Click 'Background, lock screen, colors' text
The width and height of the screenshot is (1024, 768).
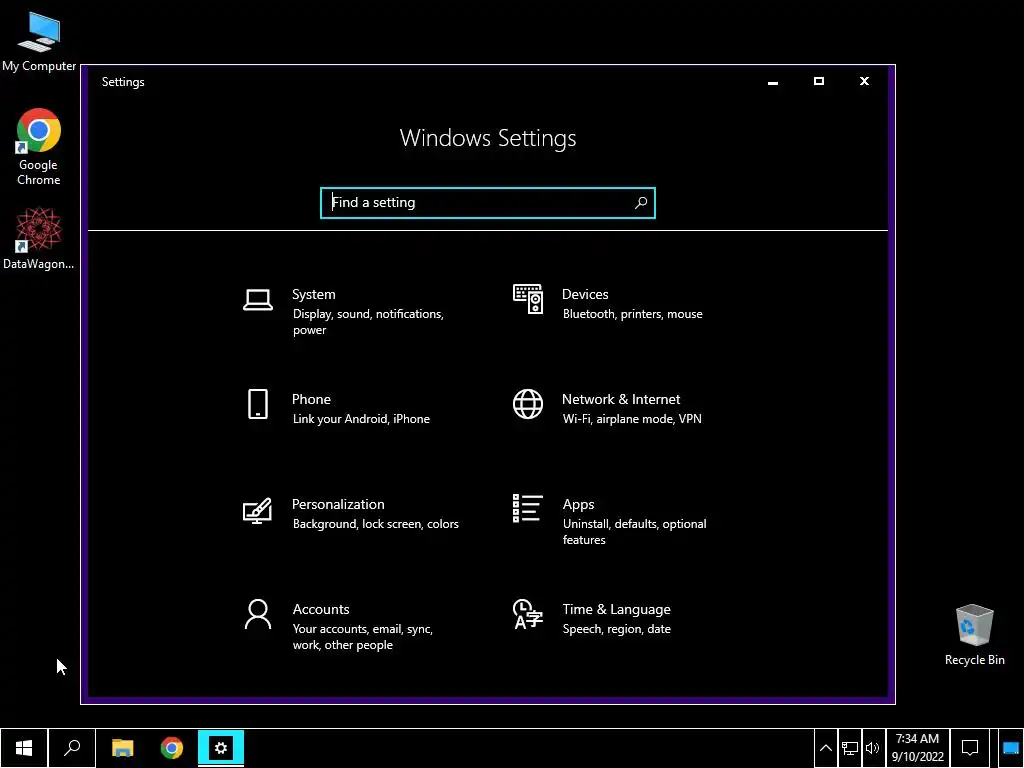(376, 524)
